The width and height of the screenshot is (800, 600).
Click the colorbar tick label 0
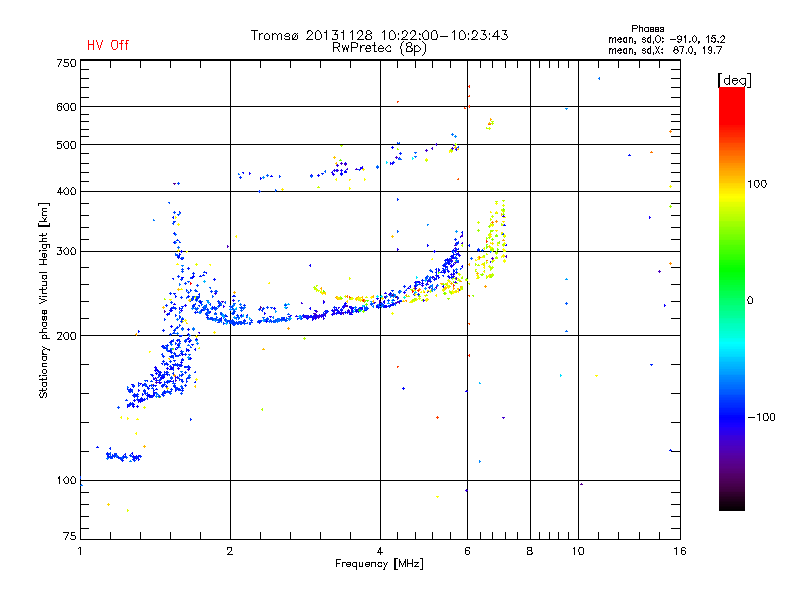[750, 301]
